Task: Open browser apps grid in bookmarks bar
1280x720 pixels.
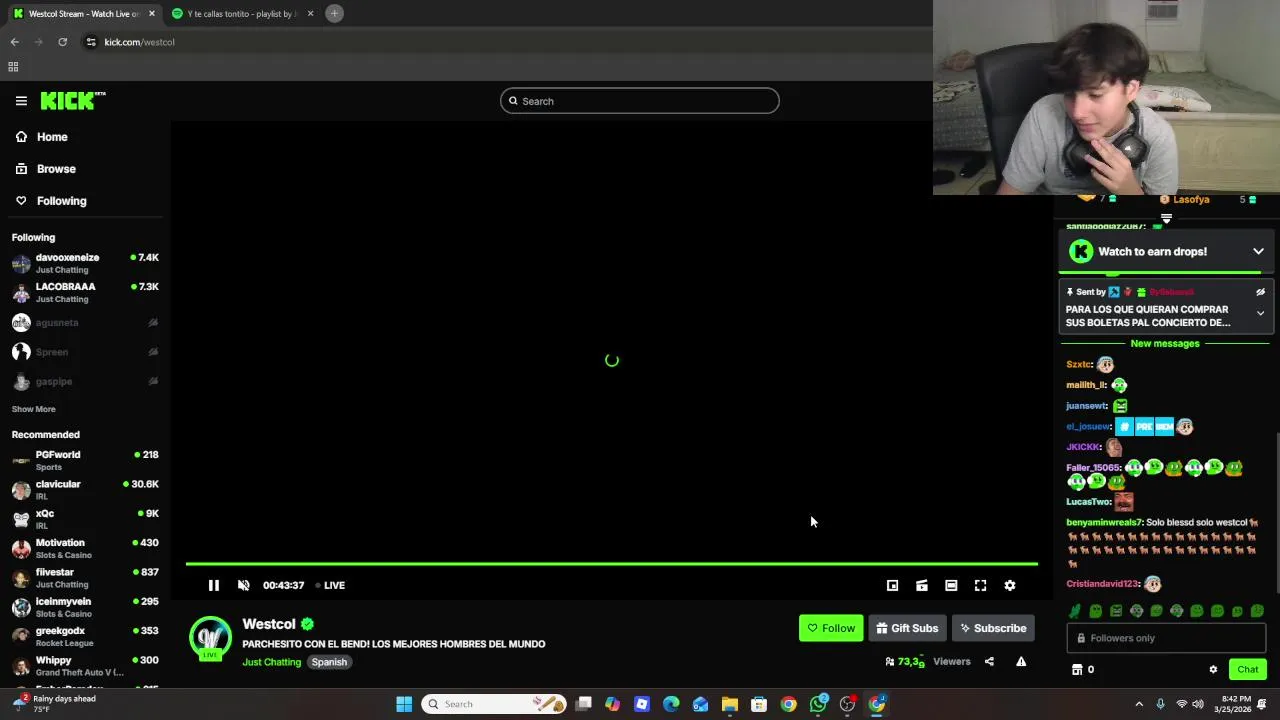Action: click(13, 67)
